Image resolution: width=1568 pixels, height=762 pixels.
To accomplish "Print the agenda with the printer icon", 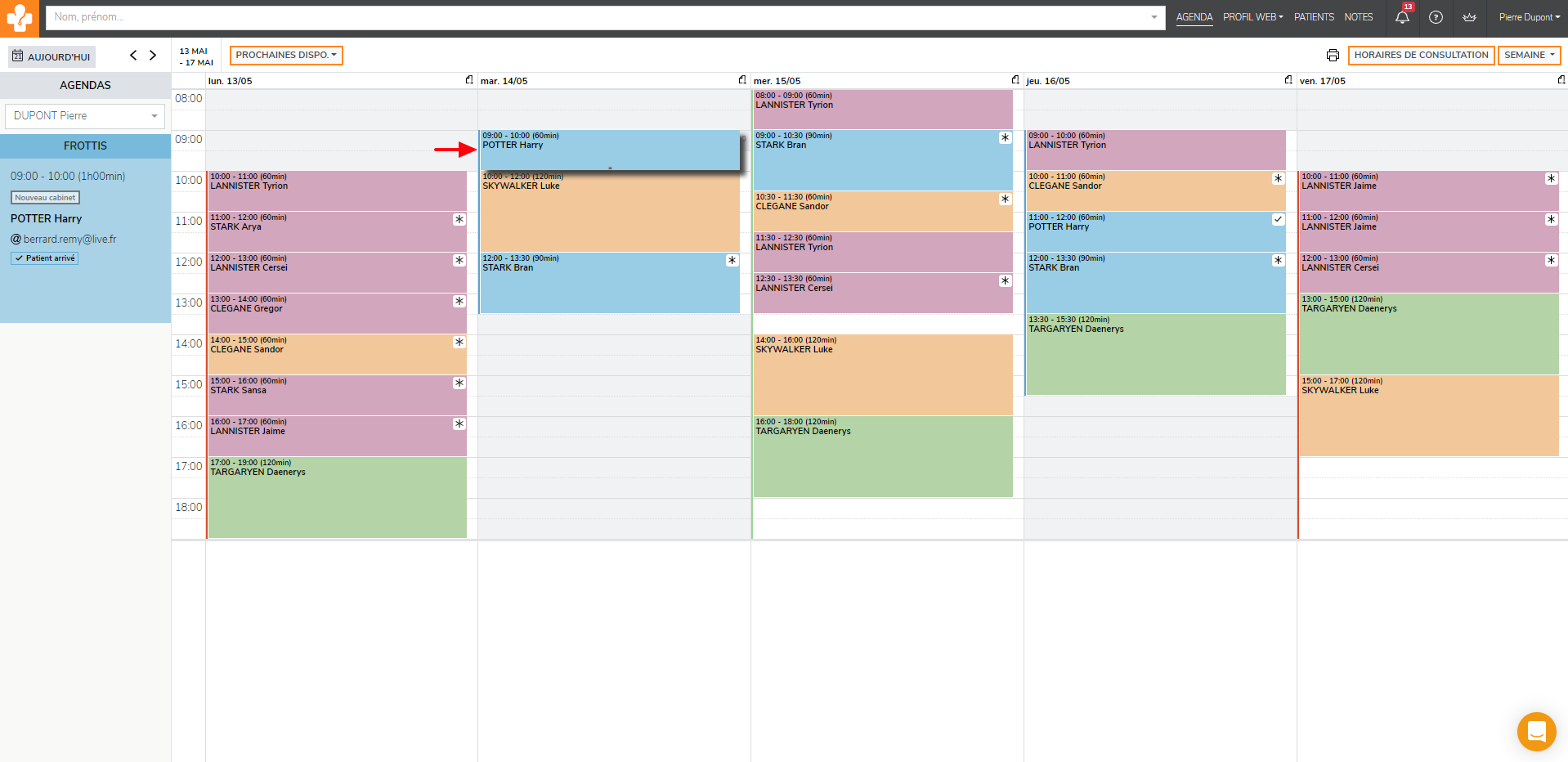I will click(1333, 56).
